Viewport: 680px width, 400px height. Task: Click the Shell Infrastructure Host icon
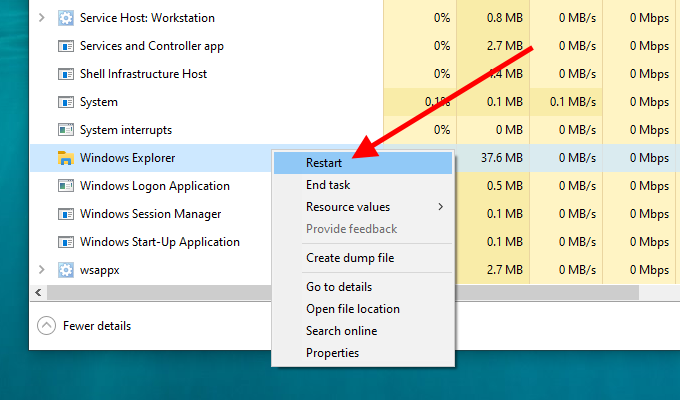pos(66,74)
